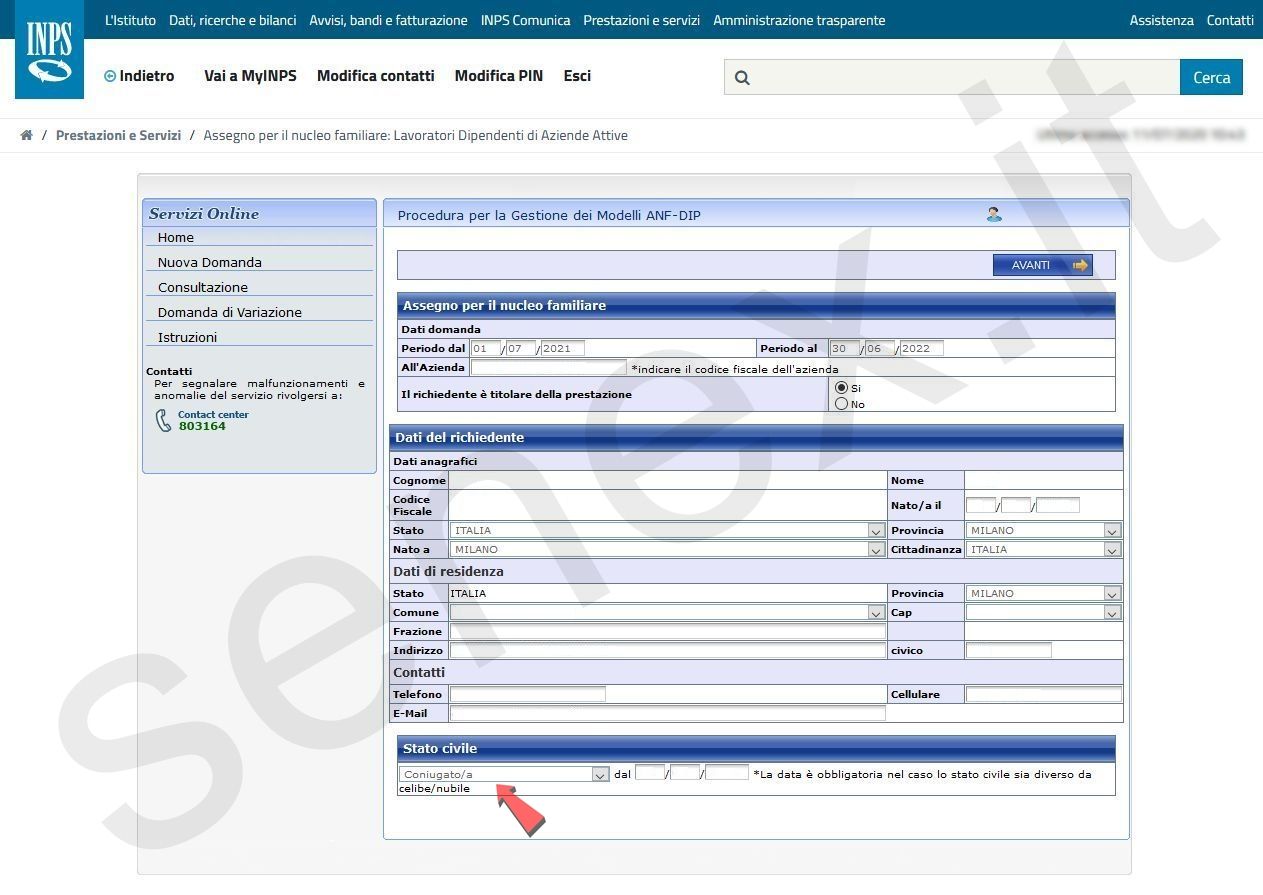Viewport: 1263px width, 895px height.
Task: Click the Stato civile dal year field
Action: (x=727, y=773)
